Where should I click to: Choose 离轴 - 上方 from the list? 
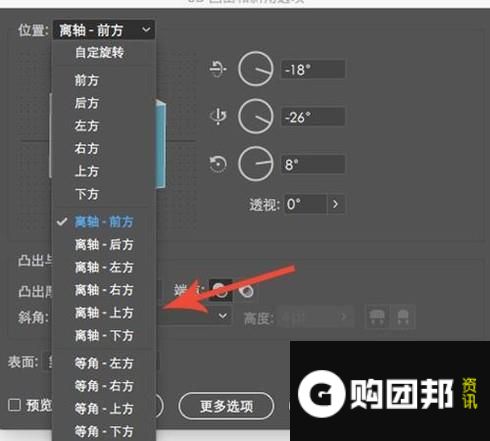pos(104,313)
